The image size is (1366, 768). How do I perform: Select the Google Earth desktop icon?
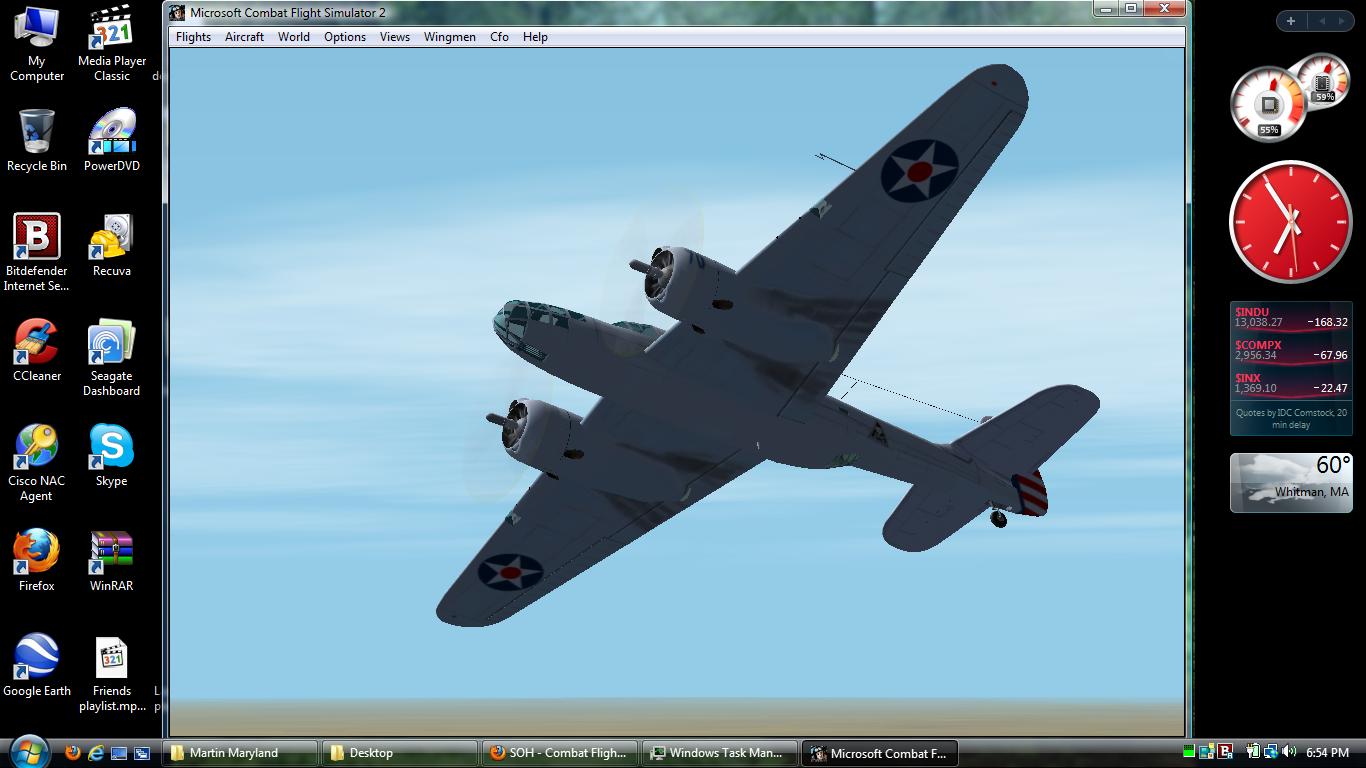pos(37,665)
